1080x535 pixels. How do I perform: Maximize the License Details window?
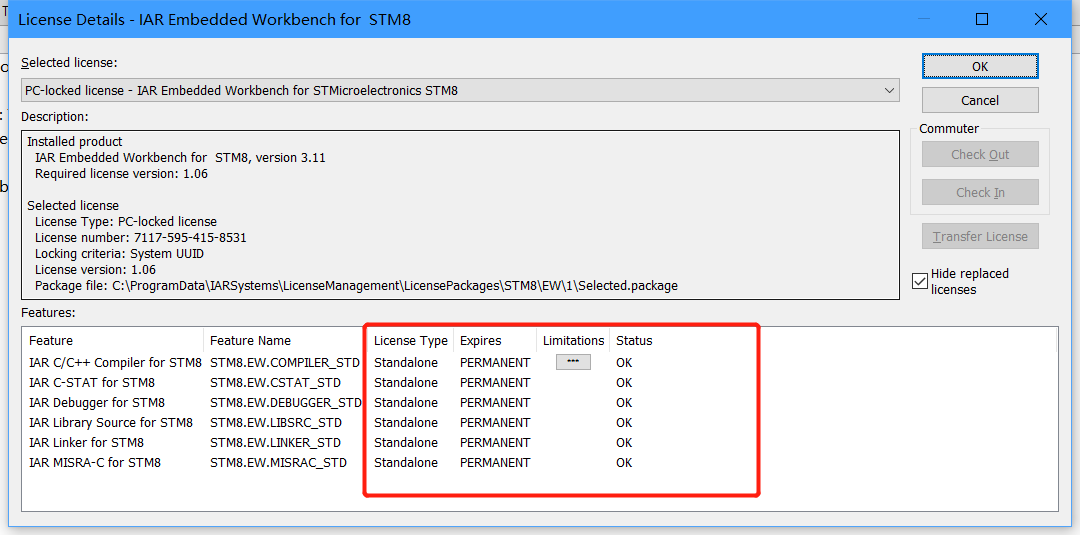tap(982, 19)
